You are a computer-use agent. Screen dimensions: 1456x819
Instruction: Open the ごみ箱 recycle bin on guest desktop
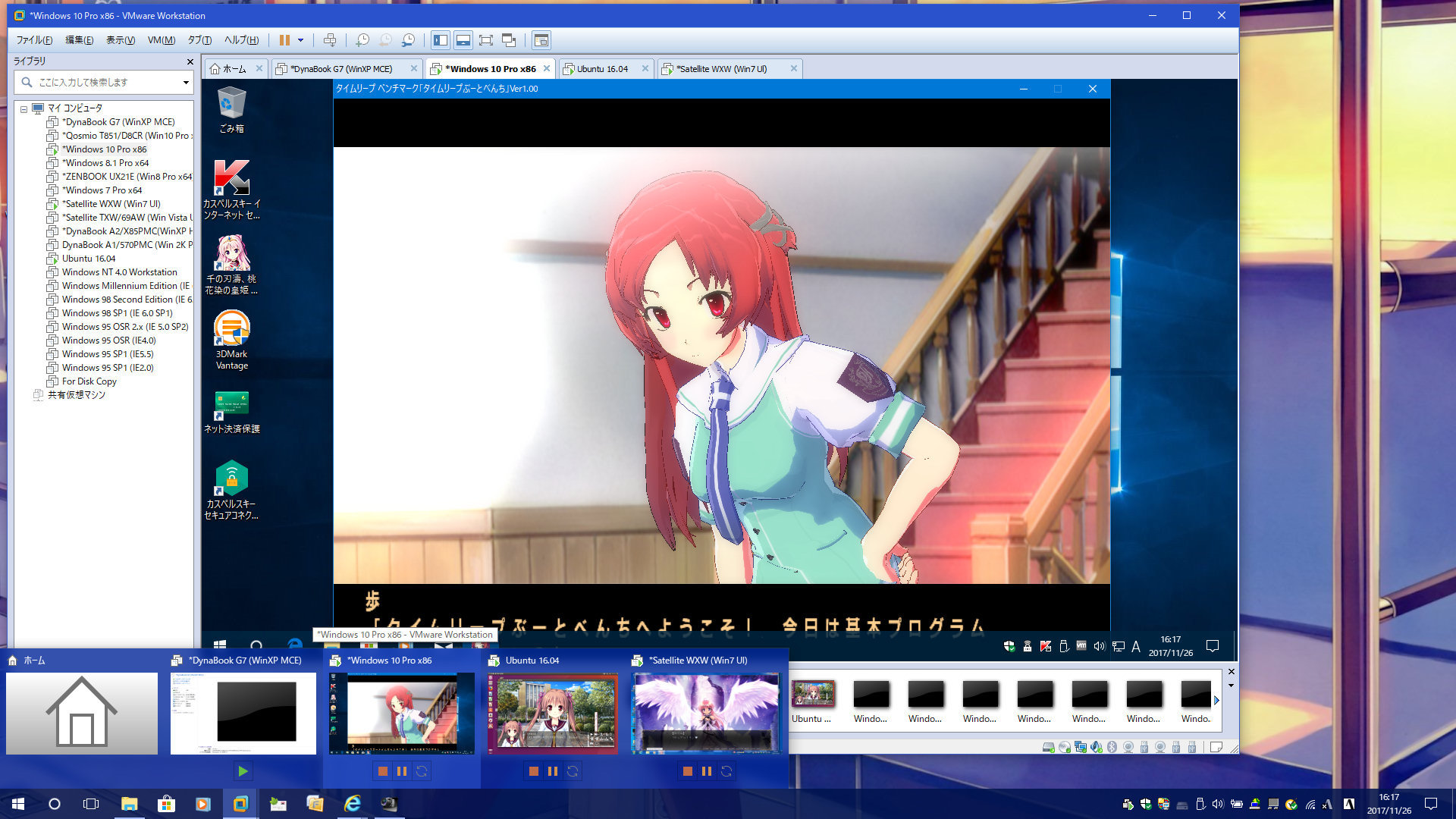[x=231, y=110]
